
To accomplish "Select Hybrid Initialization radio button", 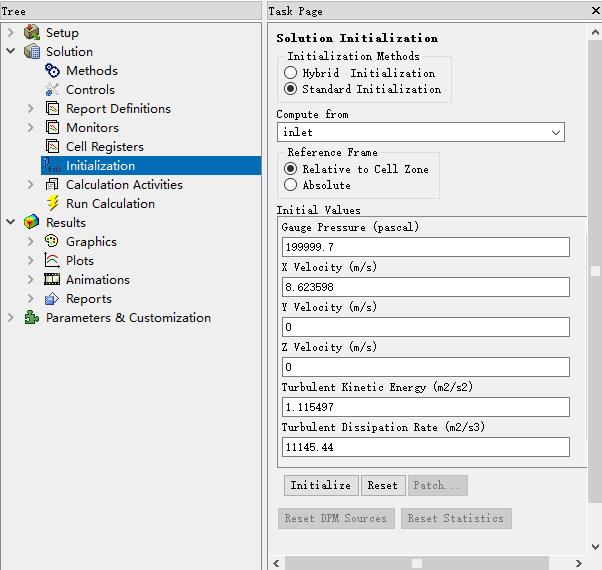I will (290, 73).
